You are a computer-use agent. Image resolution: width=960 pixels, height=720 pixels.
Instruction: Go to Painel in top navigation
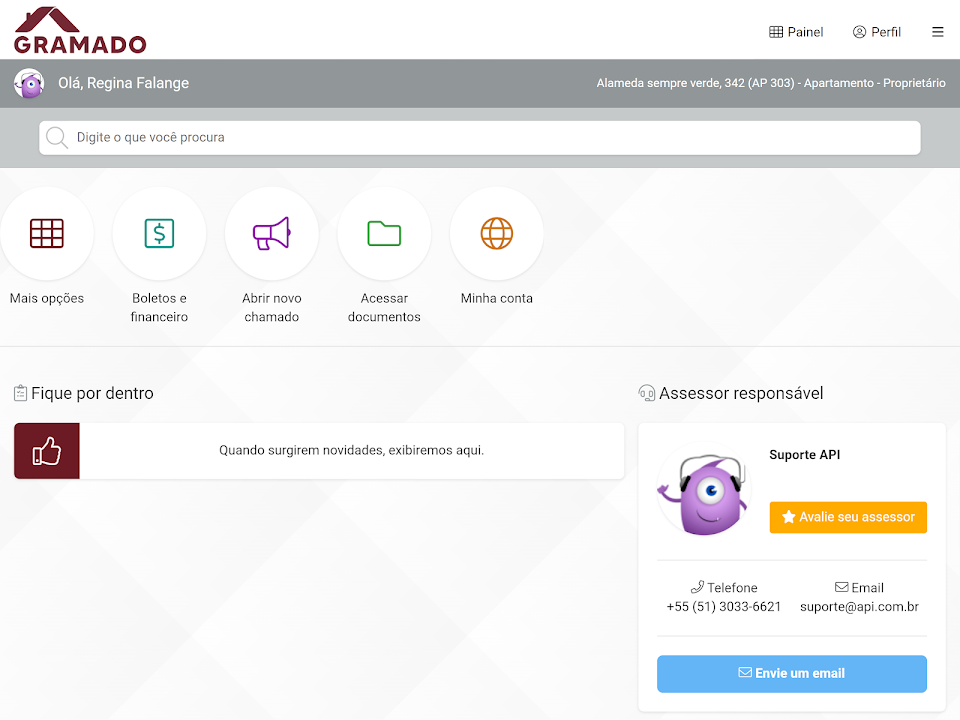[796, 32]
